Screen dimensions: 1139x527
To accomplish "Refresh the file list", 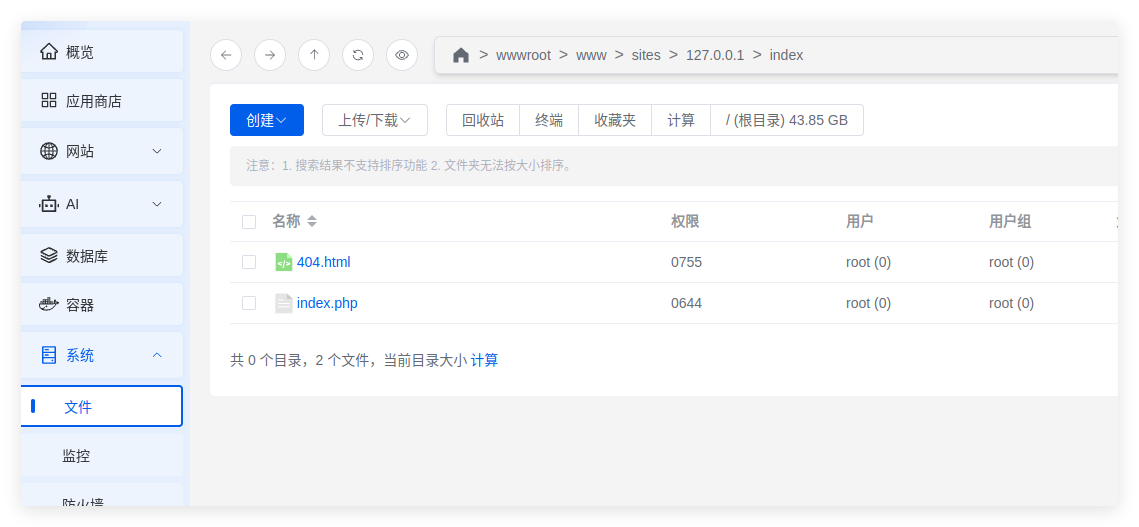I will (358, 55).
